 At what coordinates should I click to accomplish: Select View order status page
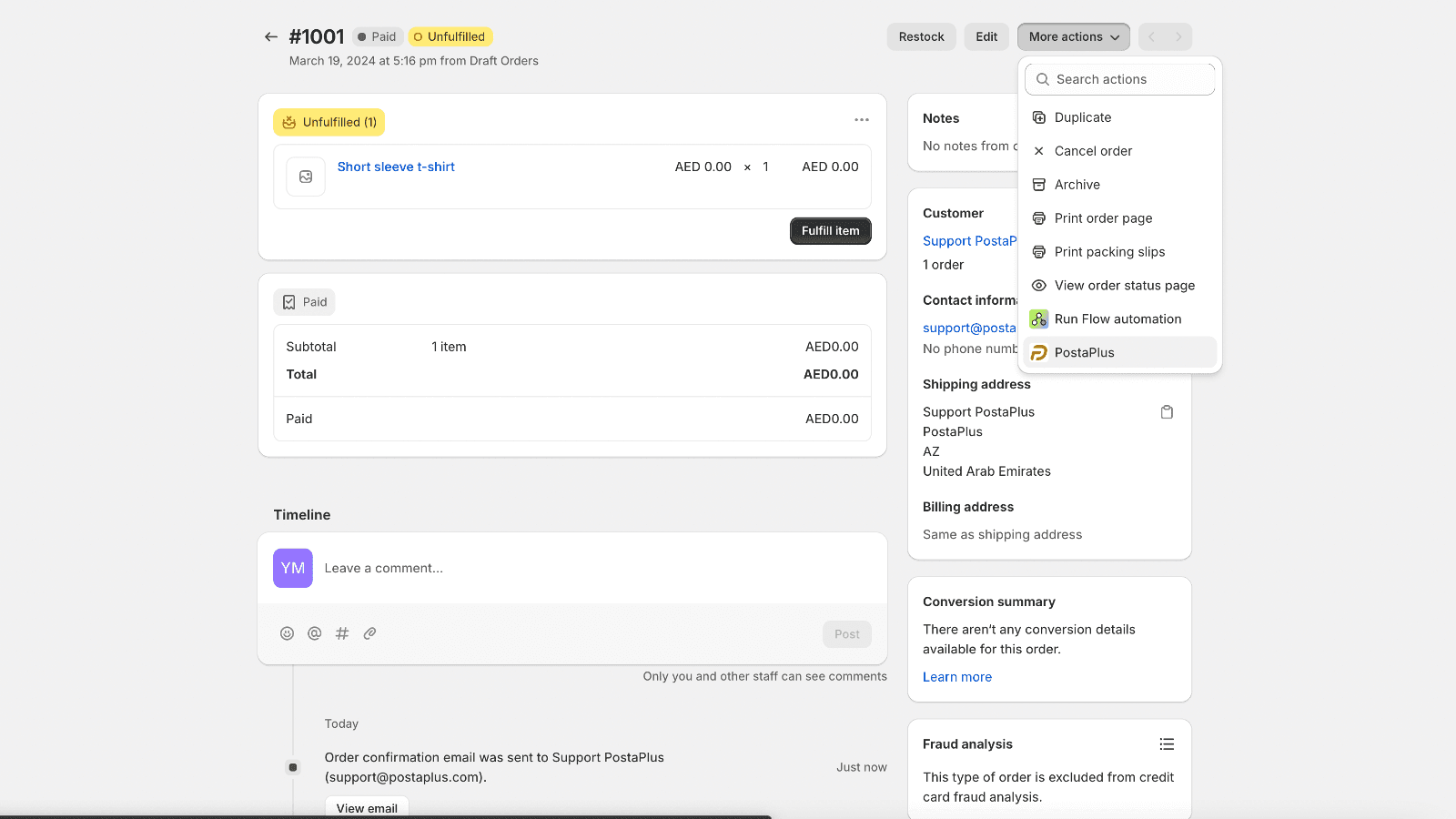coord(1124,286)
